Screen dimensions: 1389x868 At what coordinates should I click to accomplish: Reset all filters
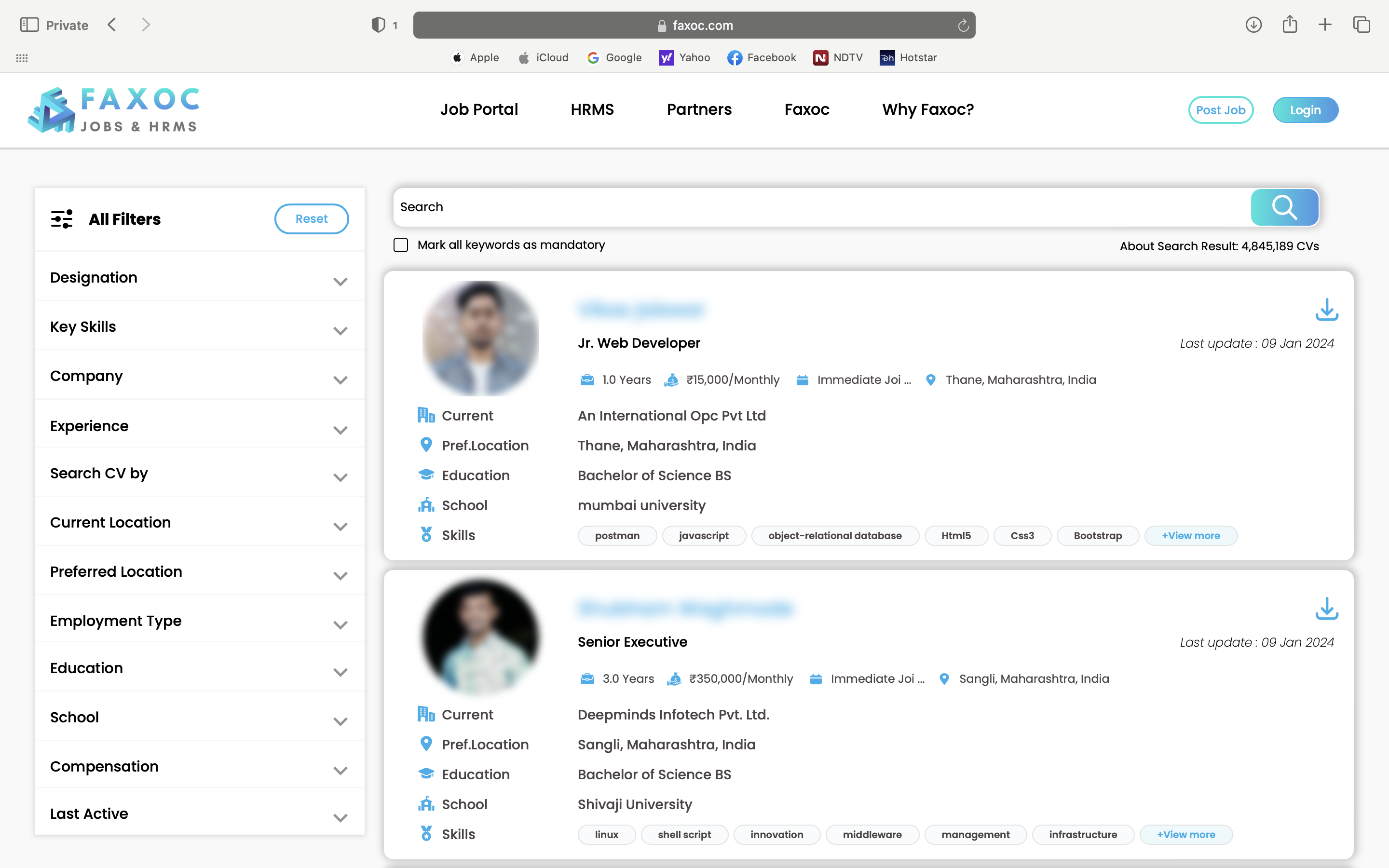tap(311, 219)
